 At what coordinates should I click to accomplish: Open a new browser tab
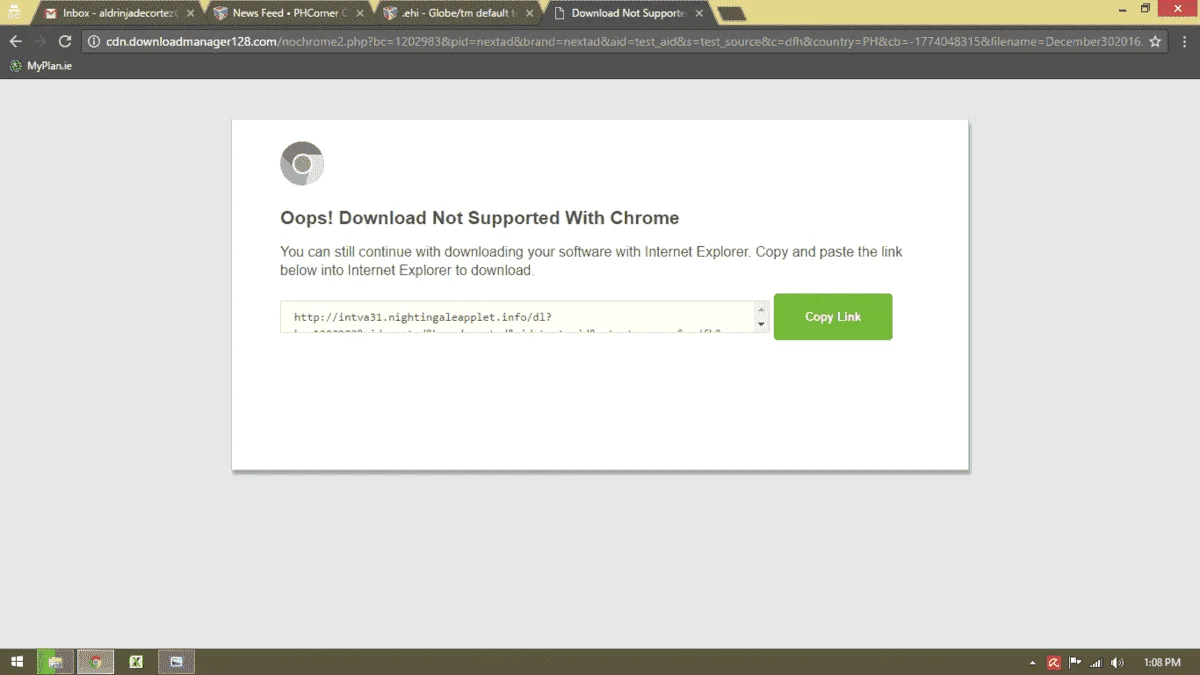732,14
